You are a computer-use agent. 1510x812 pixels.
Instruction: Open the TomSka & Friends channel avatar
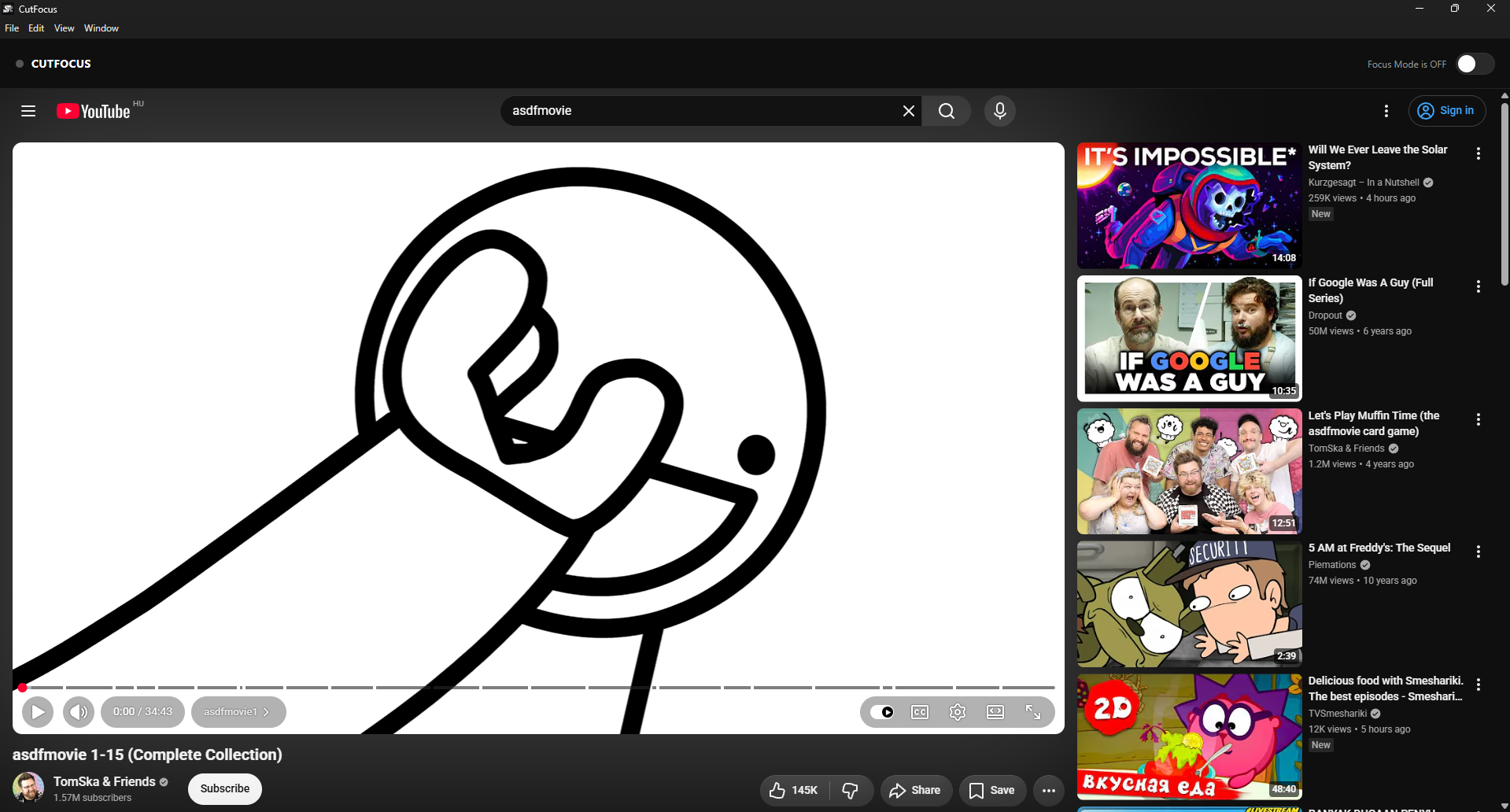point(28,788)
